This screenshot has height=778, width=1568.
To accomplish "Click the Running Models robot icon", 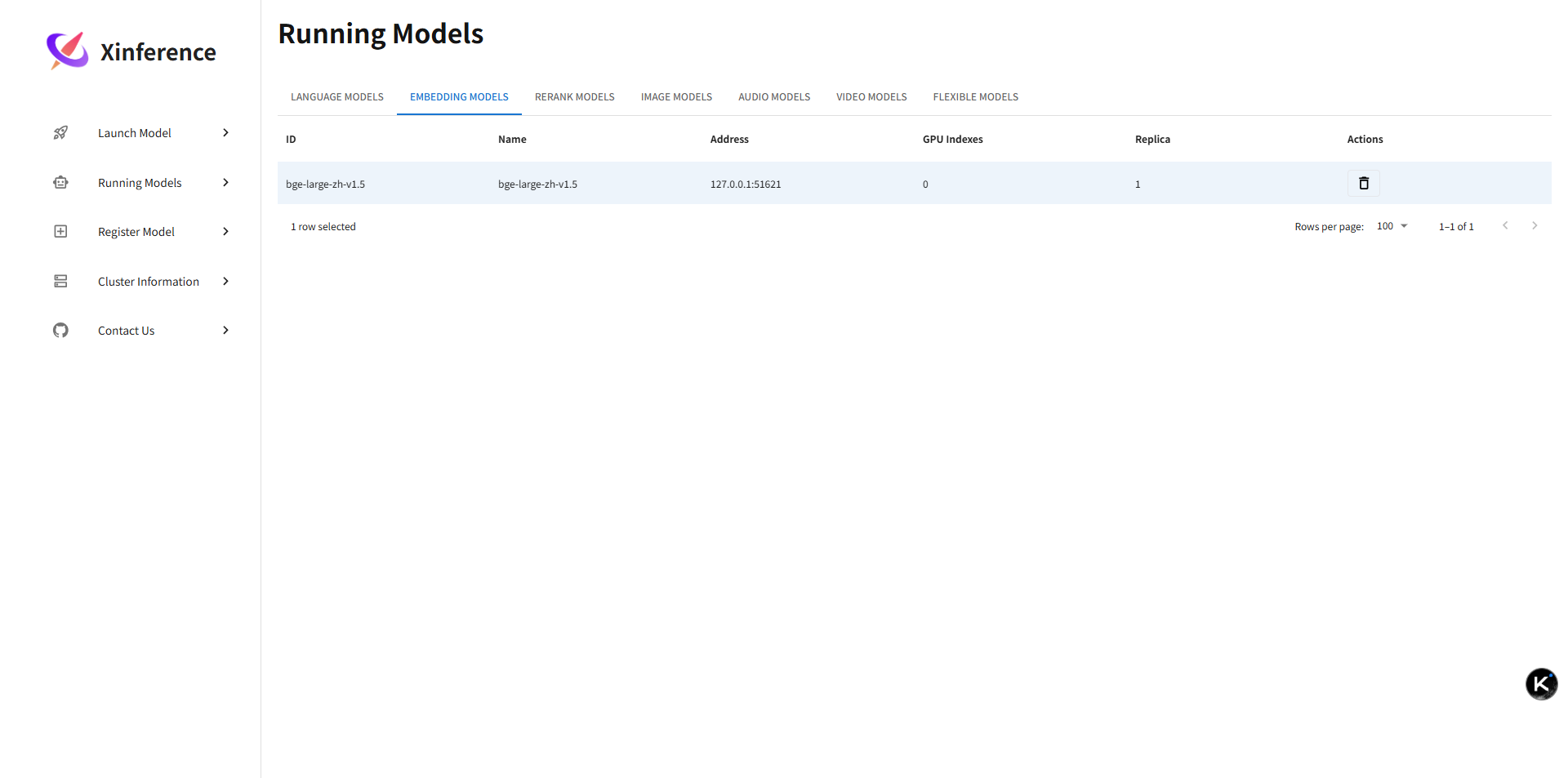I will pos(60,183).
